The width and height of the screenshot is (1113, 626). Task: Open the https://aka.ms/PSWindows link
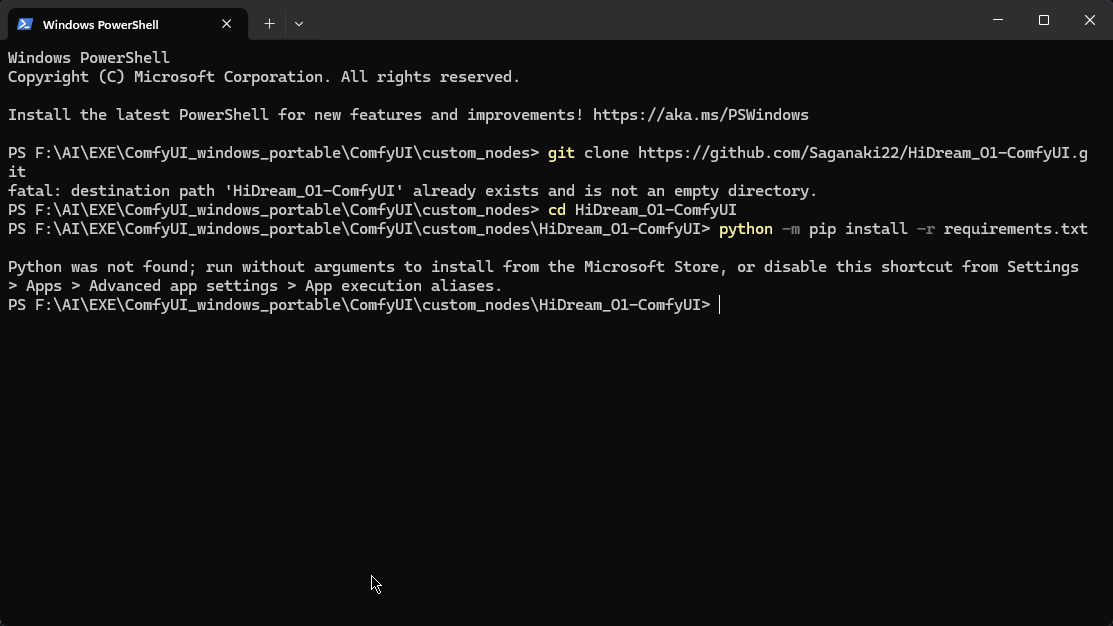click(701, 115)
